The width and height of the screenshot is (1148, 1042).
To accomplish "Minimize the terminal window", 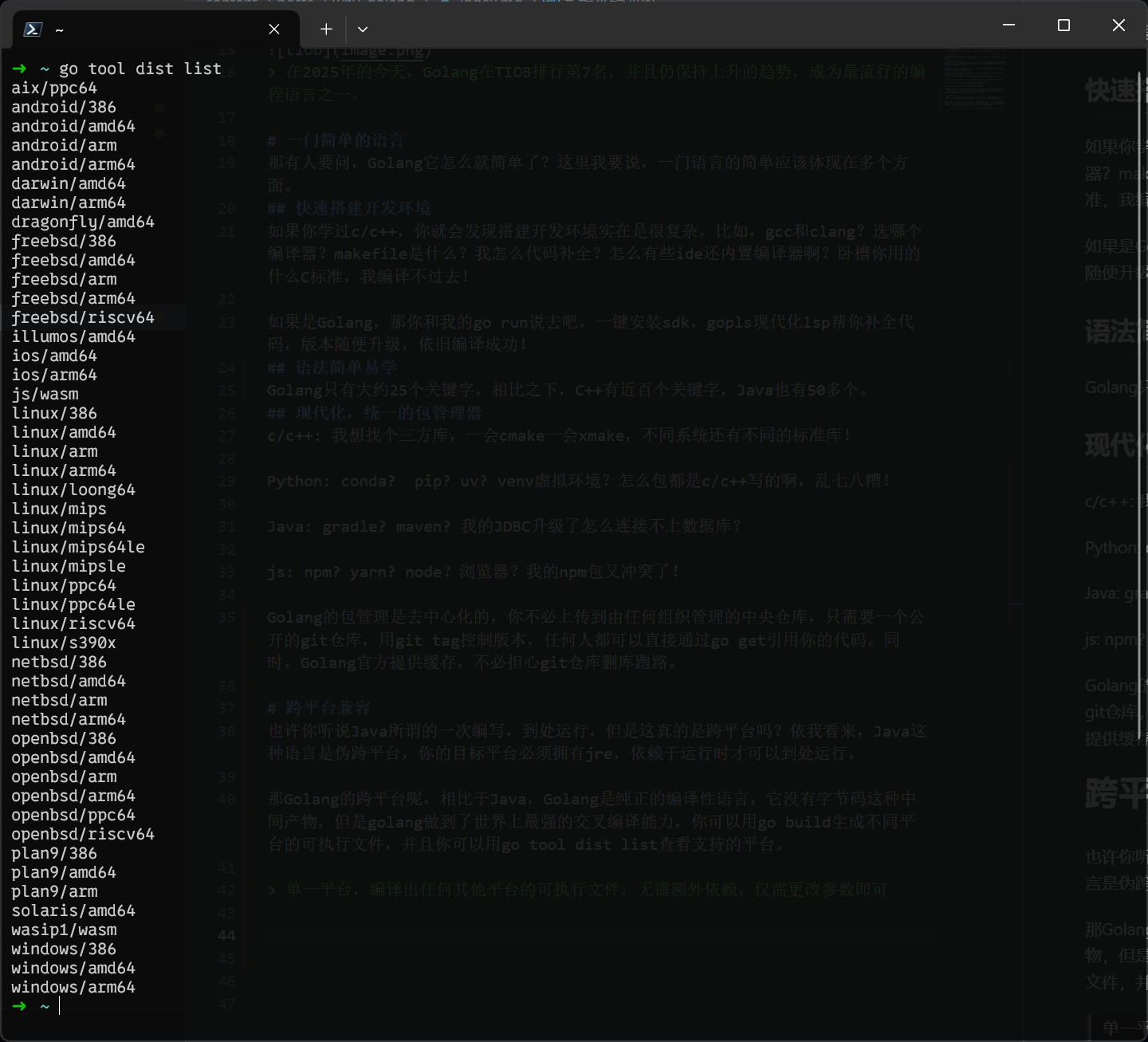I will click(x=1008, y=25).
